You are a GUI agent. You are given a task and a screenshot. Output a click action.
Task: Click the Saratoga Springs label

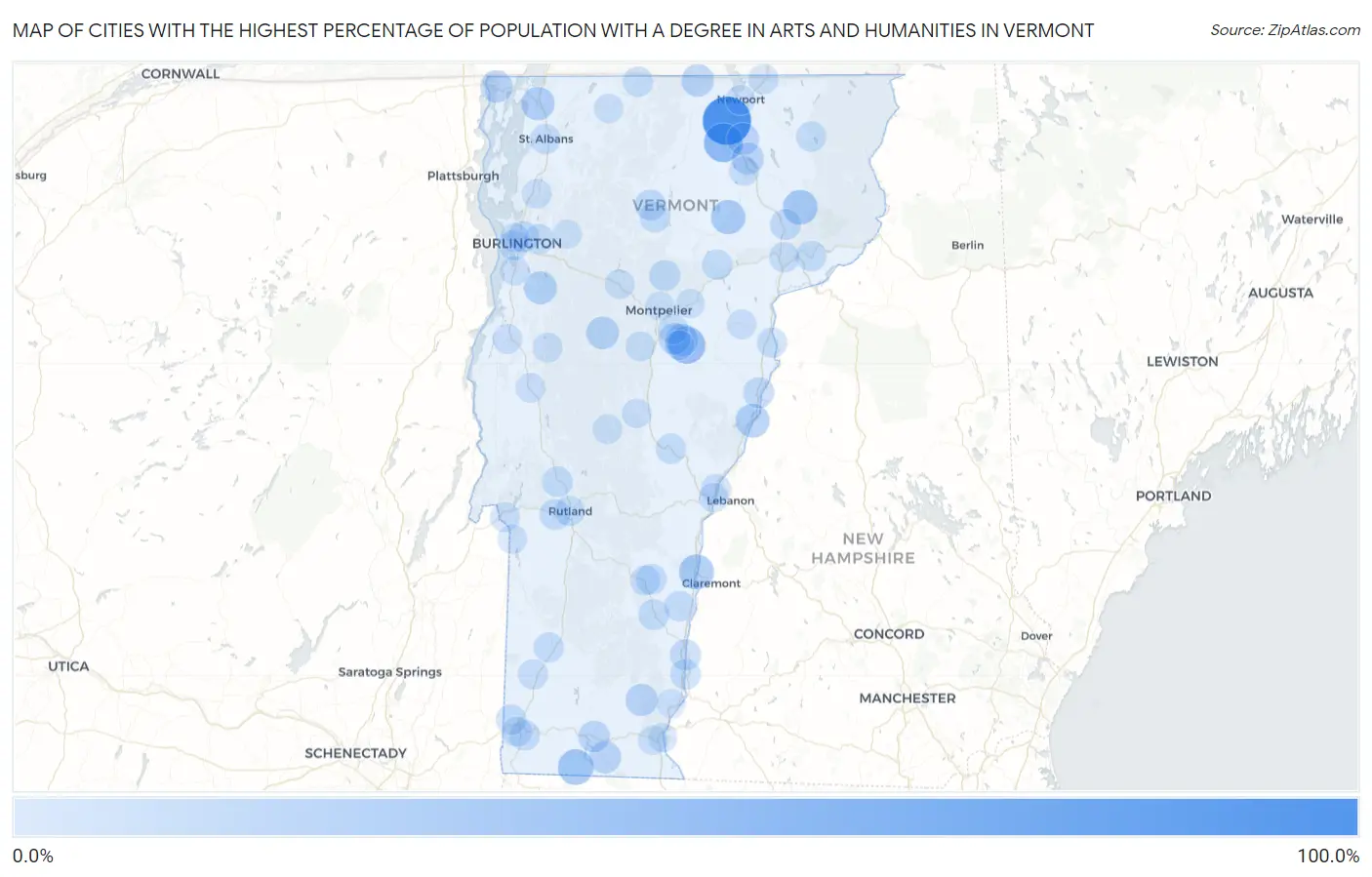[389, 672]
